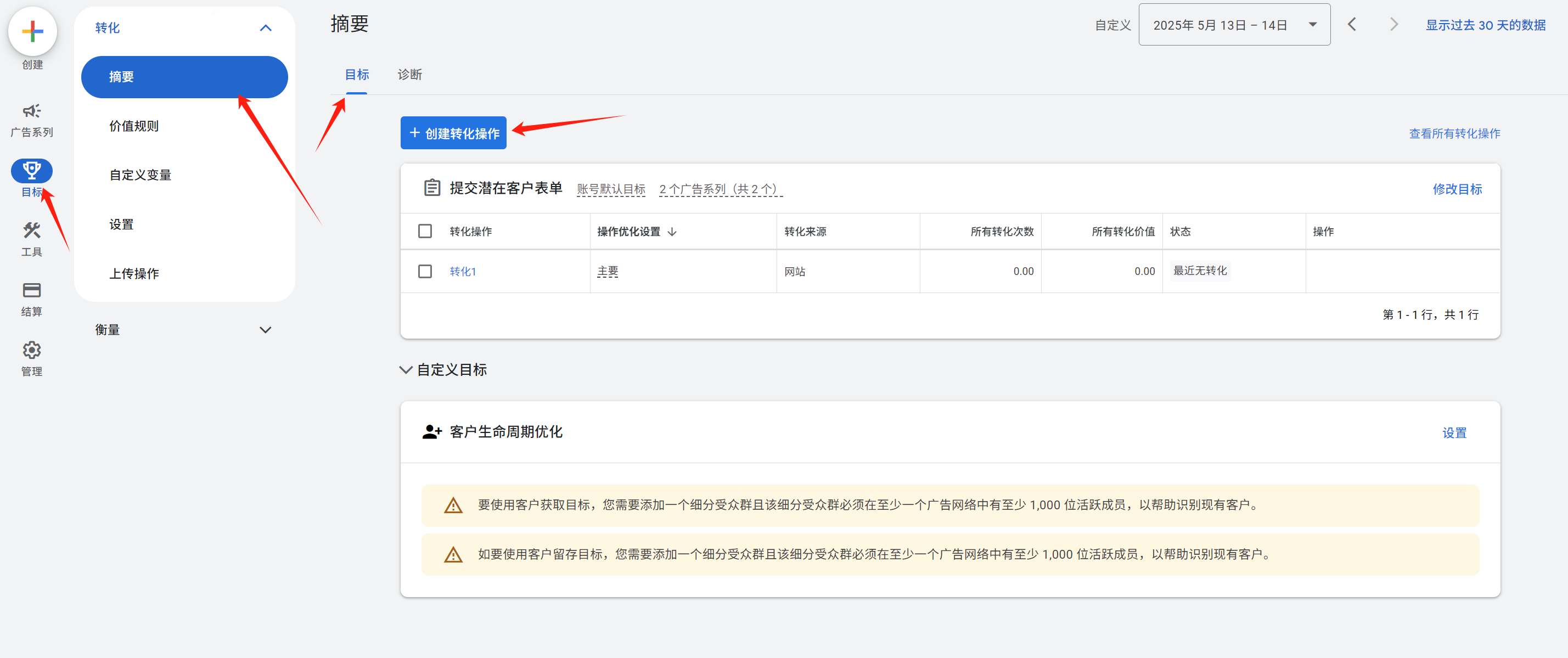Viewport: 1568px width, 658px height.
Task: Go to the previous date range arrow
Action: pos(1352,25)
